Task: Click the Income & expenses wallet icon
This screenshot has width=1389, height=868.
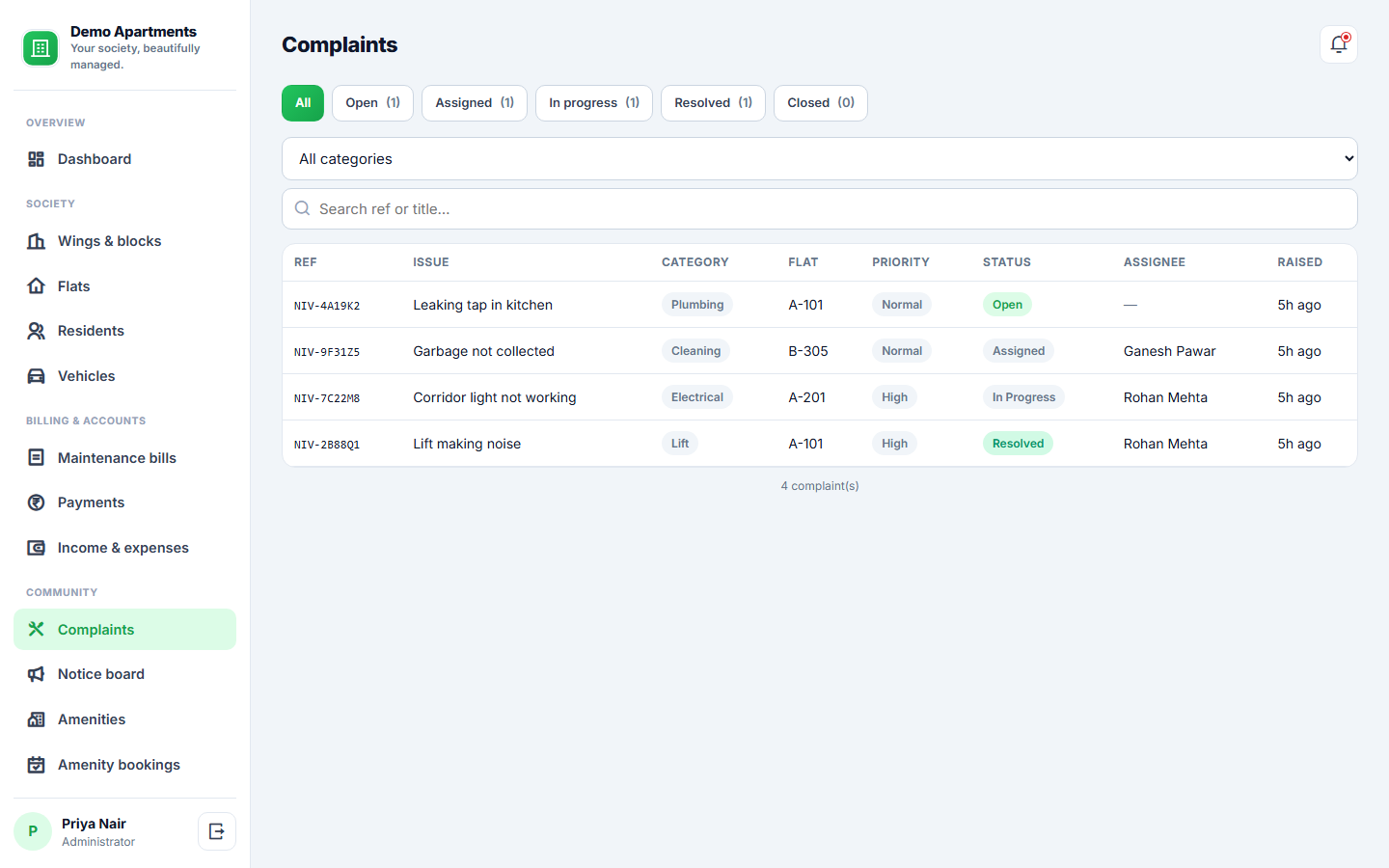Action: click(x=36, y=548)
